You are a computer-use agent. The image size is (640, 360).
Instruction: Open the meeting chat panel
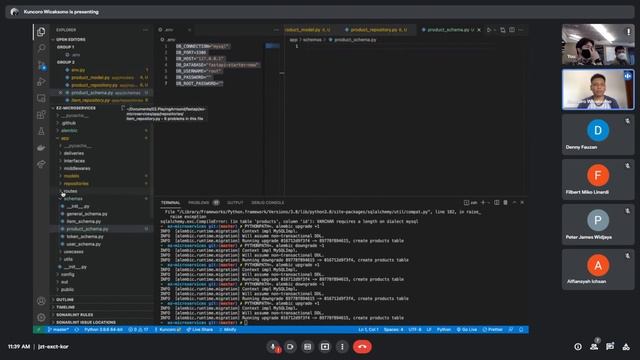610,347
